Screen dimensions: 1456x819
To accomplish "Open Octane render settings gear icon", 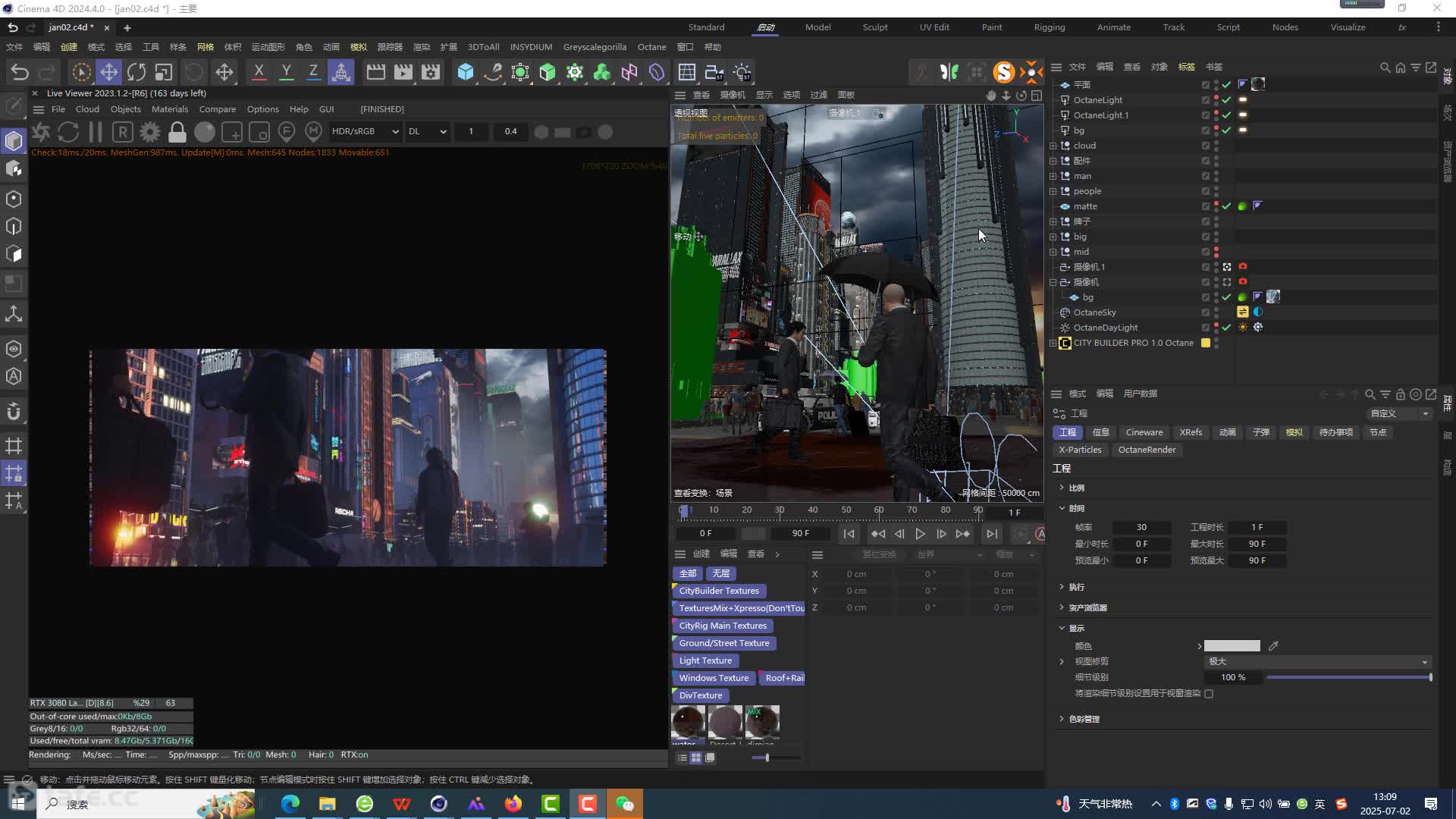I will tap(150, 132).
